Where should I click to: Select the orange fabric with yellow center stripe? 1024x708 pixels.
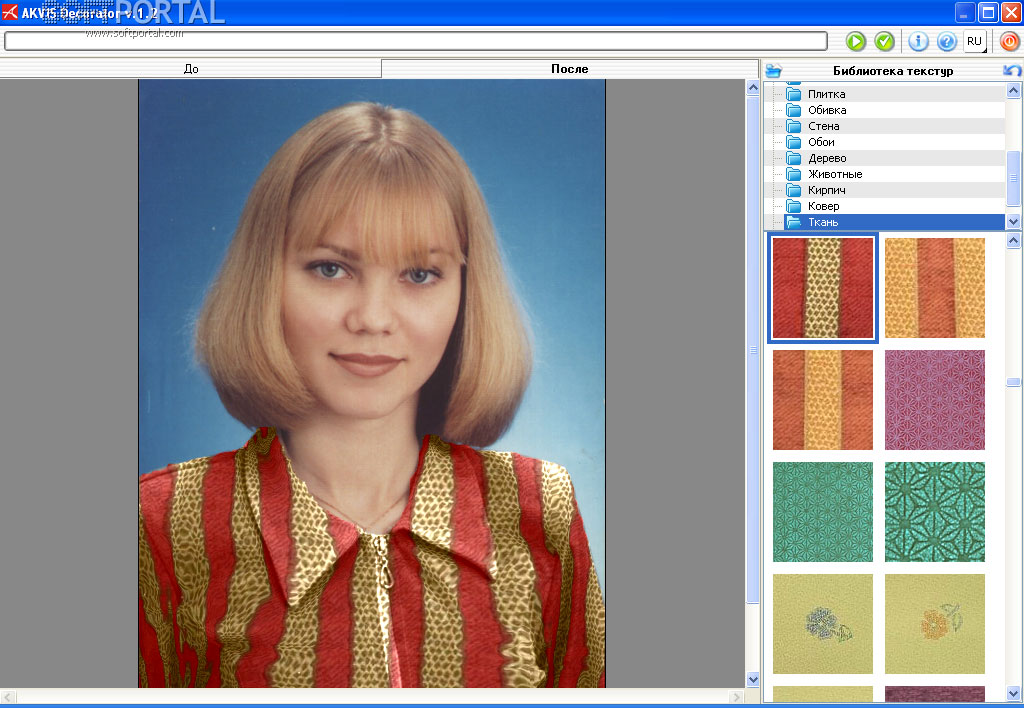click(x=823, y=400)
